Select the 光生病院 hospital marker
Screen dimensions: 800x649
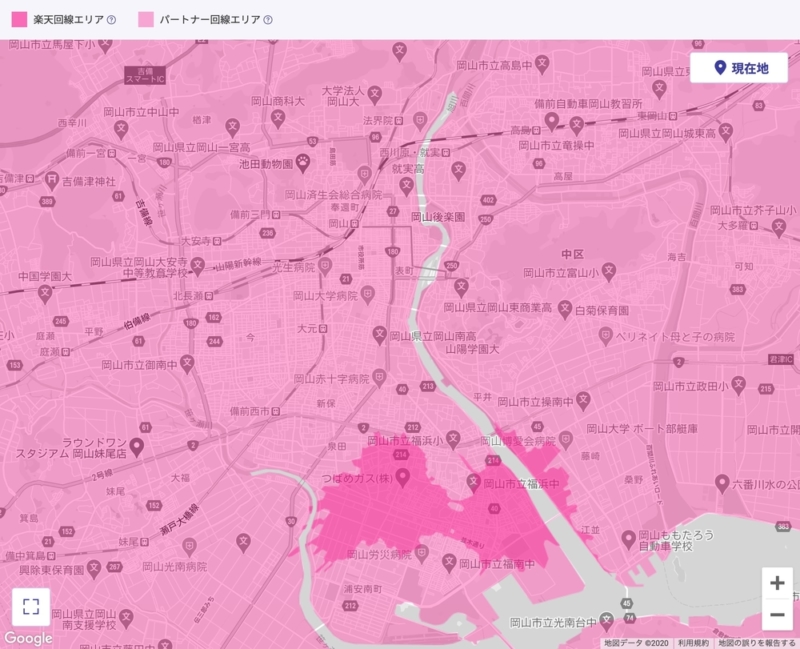[324, 265]
